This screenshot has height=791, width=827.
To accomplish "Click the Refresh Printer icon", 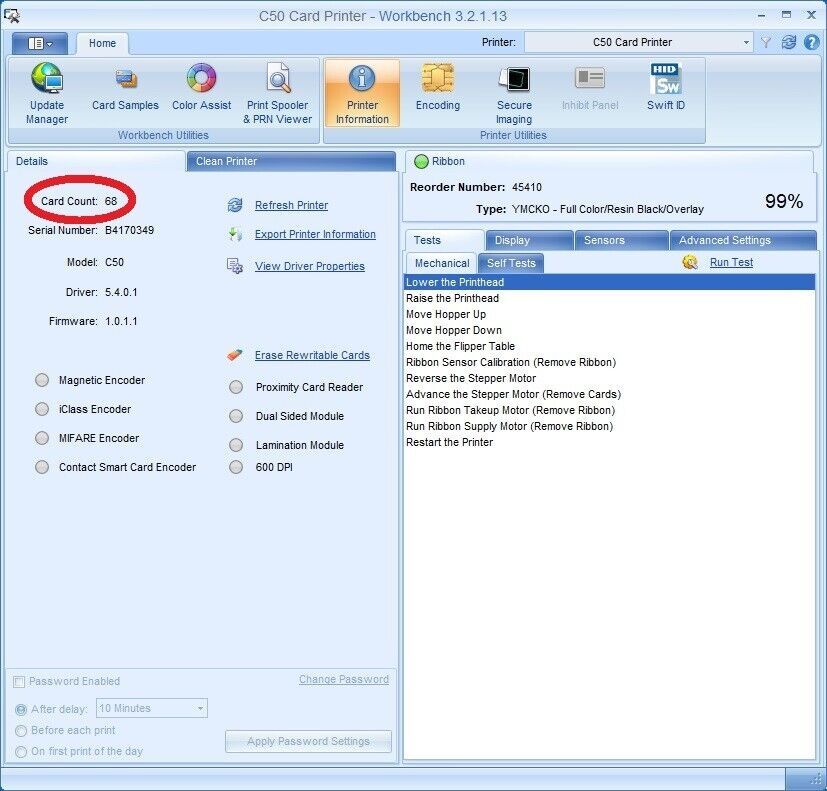I will 235,205.
